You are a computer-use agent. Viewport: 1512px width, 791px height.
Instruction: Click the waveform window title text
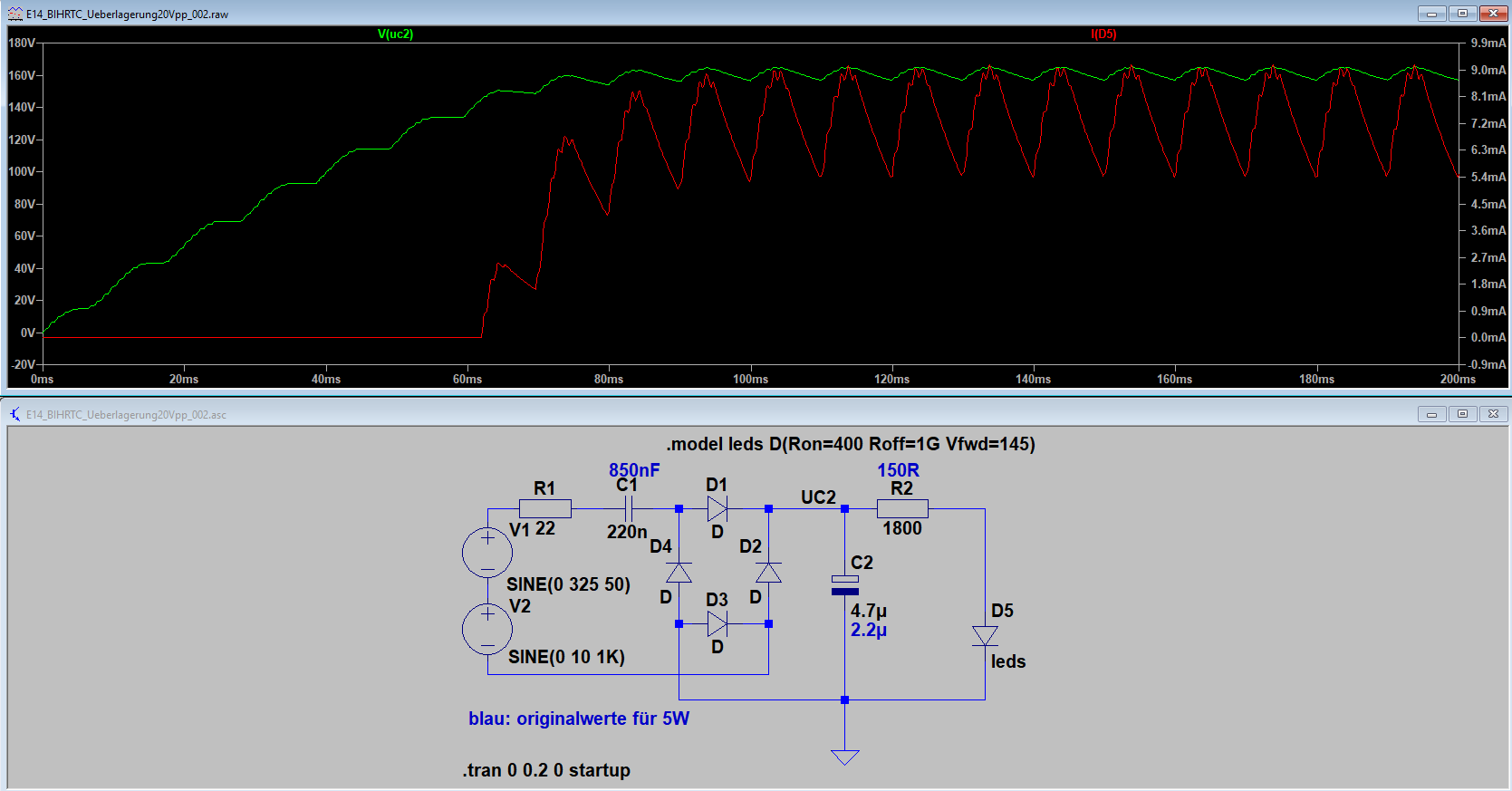coord(127,14)
